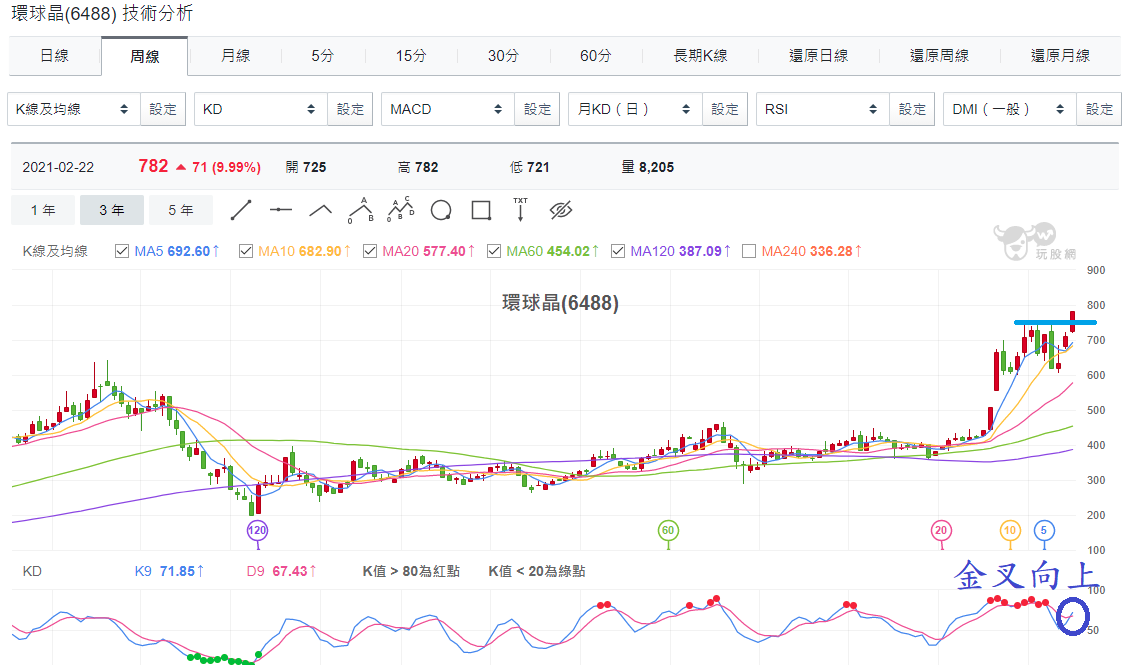Click the MA120 marker on the chart axis

click(257, 530)
